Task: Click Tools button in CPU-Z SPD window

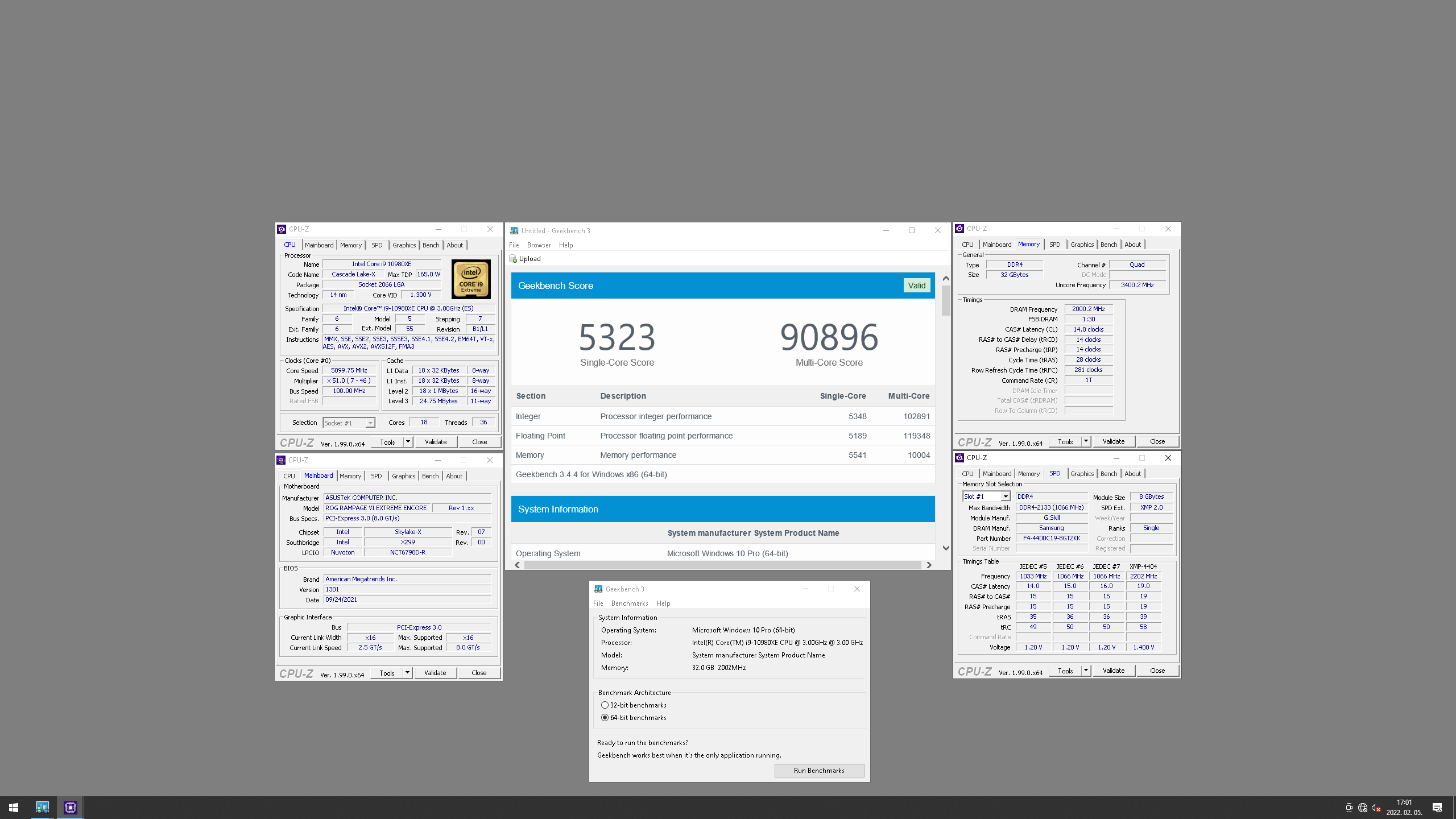Action: pos(1065,671)
